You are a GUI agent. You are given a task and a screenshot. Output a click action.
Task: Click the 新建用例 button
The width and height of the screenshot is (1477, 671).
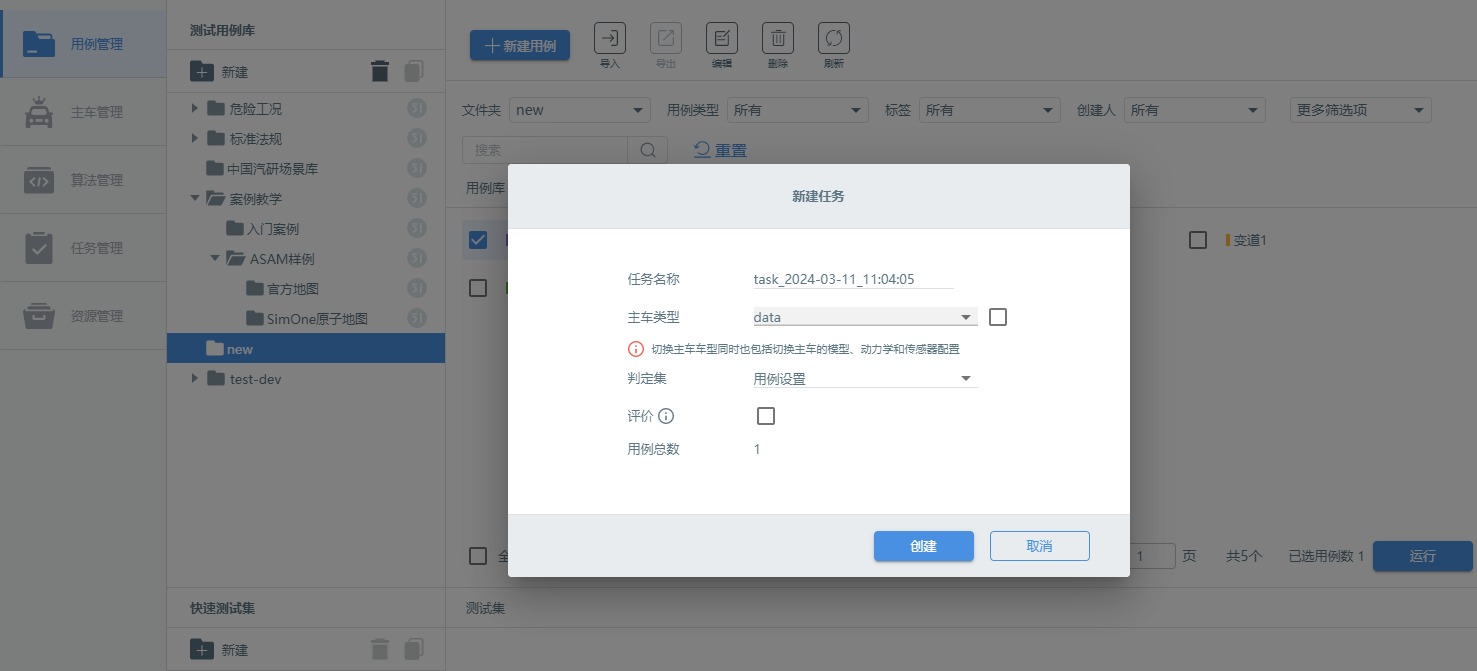[520, 45]
